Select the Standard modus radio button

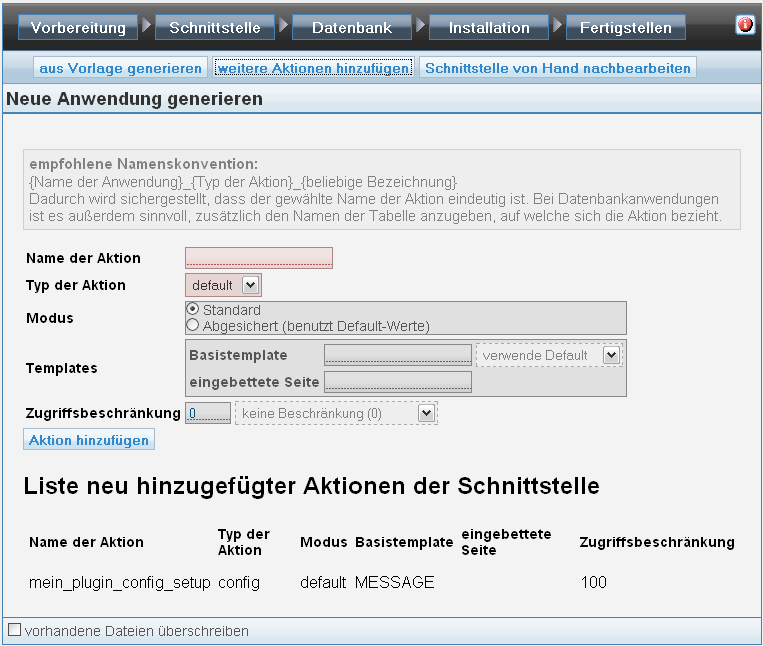pos(193,309)
